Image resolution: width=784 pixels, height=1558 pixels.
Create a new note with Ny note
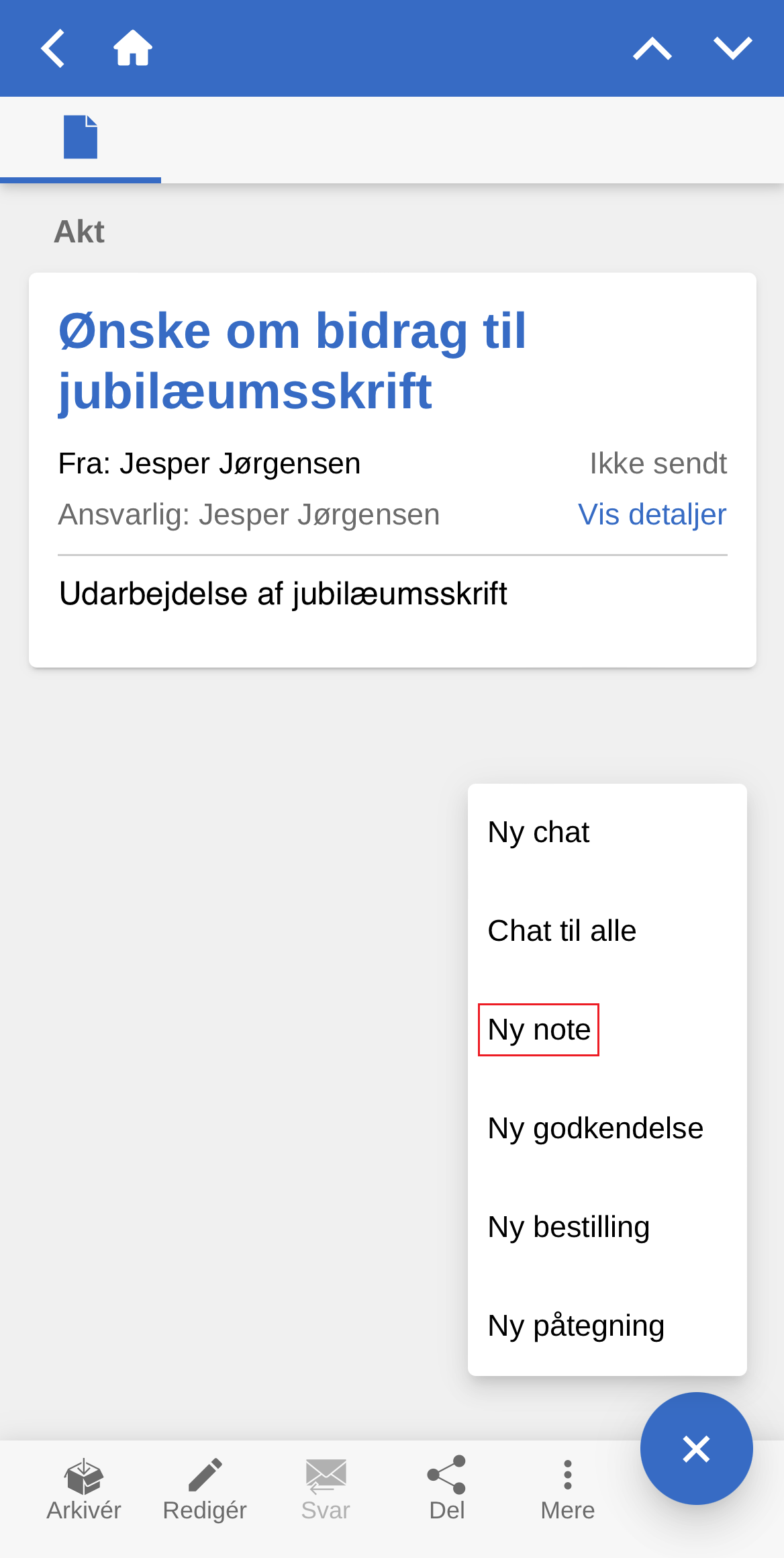539,1029
